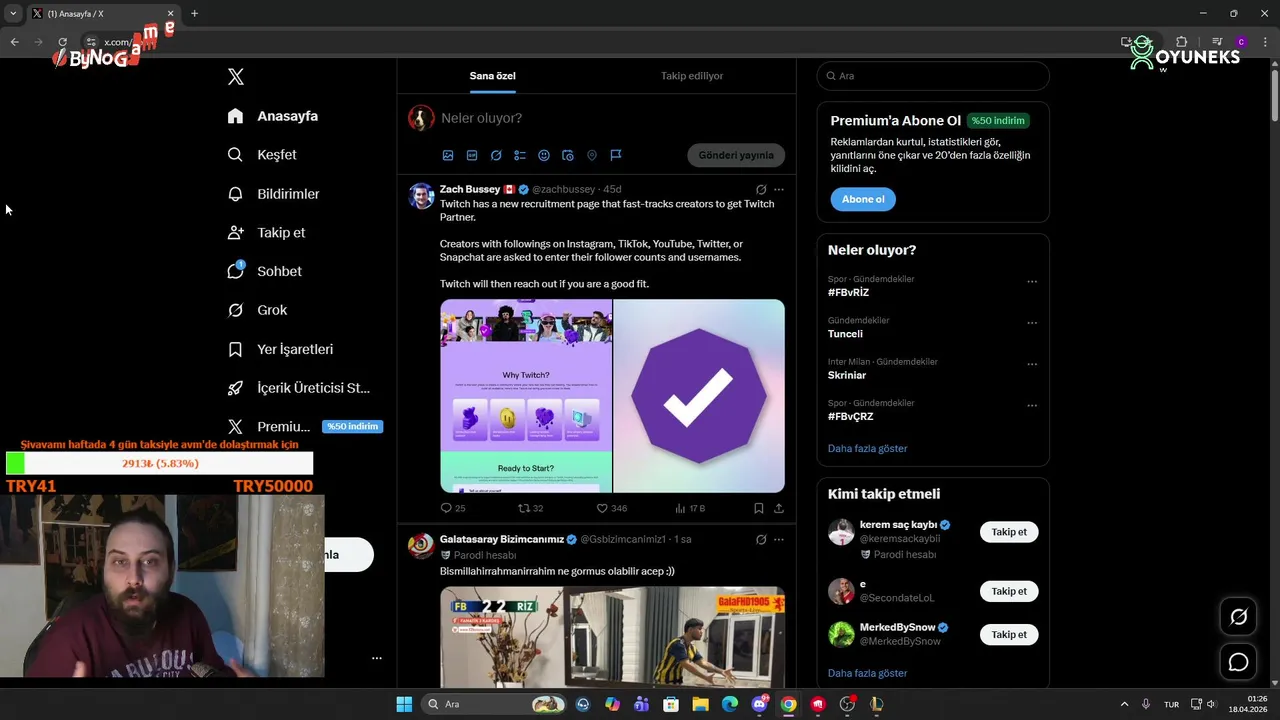Open Bildirimler notifications
This screenshot has width=1280, height=720.
[x=273, y=194]
